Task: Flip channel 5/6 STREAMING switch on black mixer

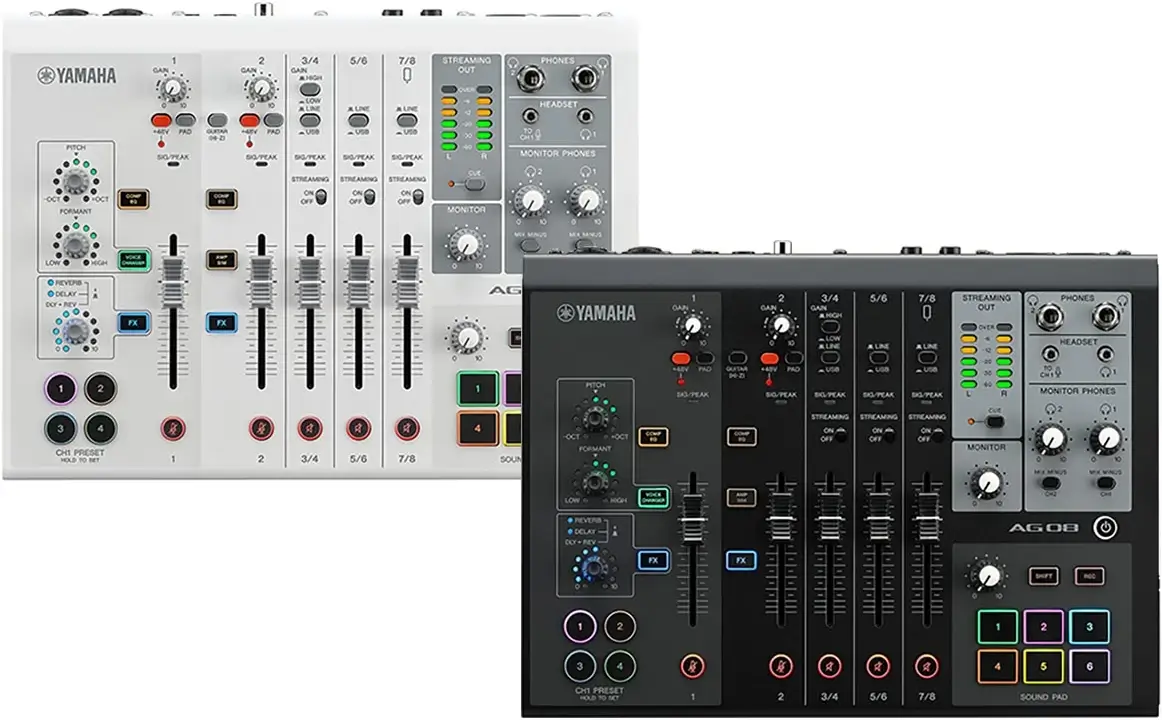Action: pyautogui.click(x=889, y=435)
